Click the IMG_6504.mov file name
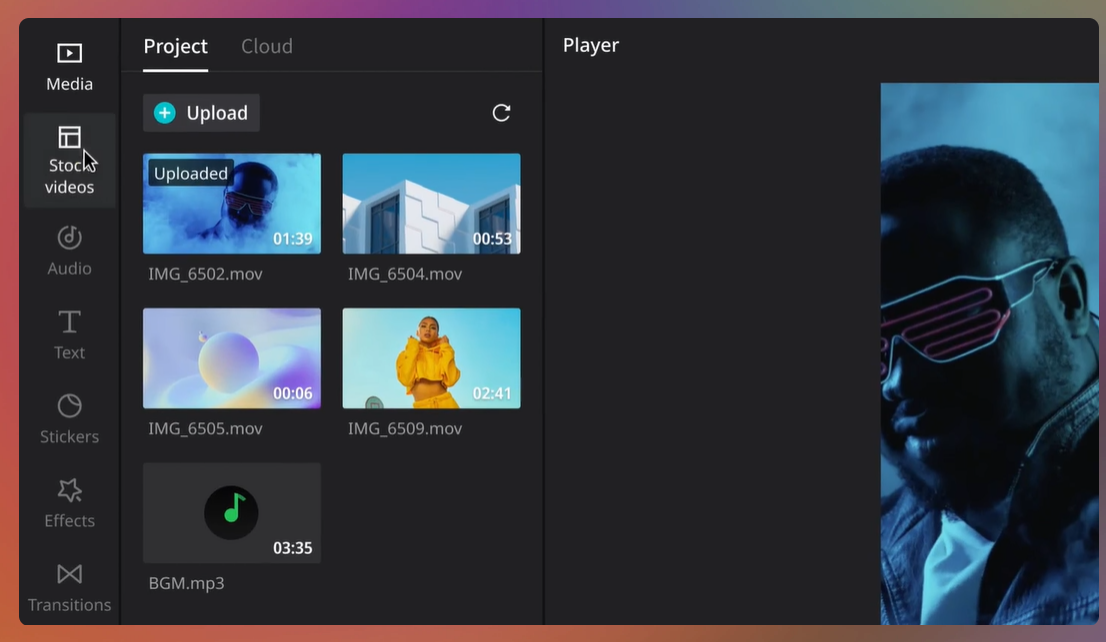 pos(405,274)
